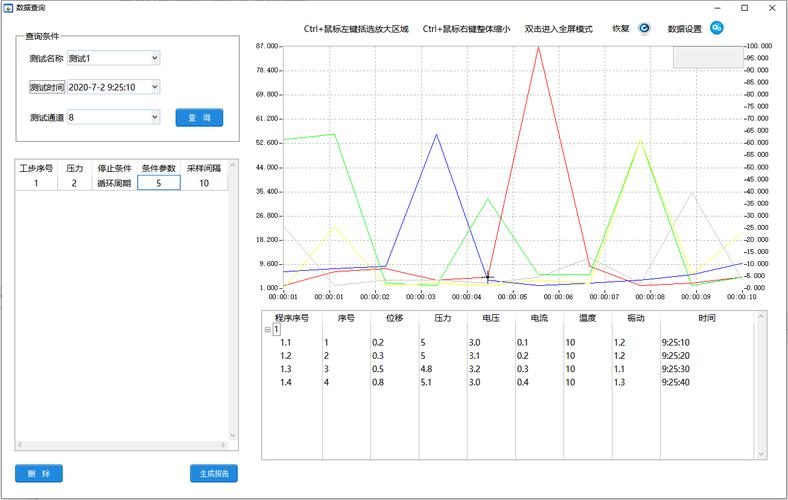
Task: Click the Ctrl+鼠标左键框选放大区域 hint text
Action: pos(356,29)
